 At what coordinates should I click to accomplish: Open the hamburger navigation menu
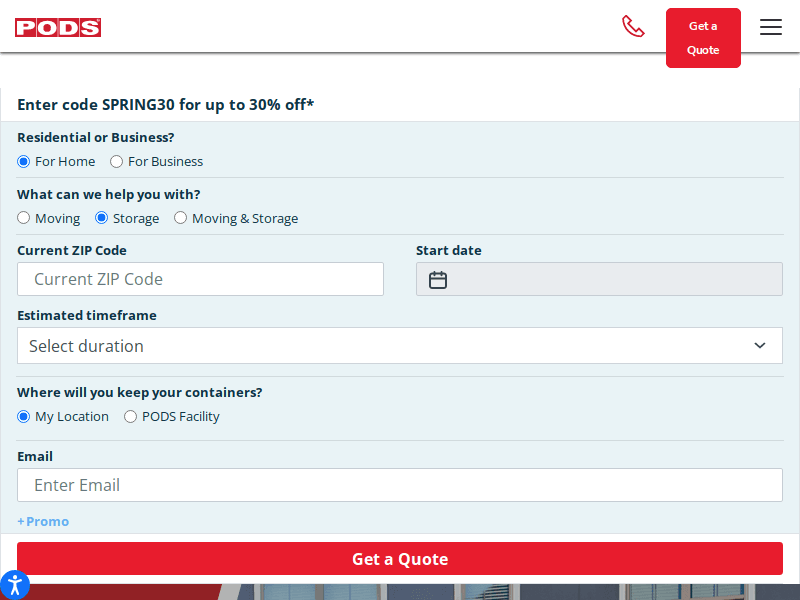point(770,27)
